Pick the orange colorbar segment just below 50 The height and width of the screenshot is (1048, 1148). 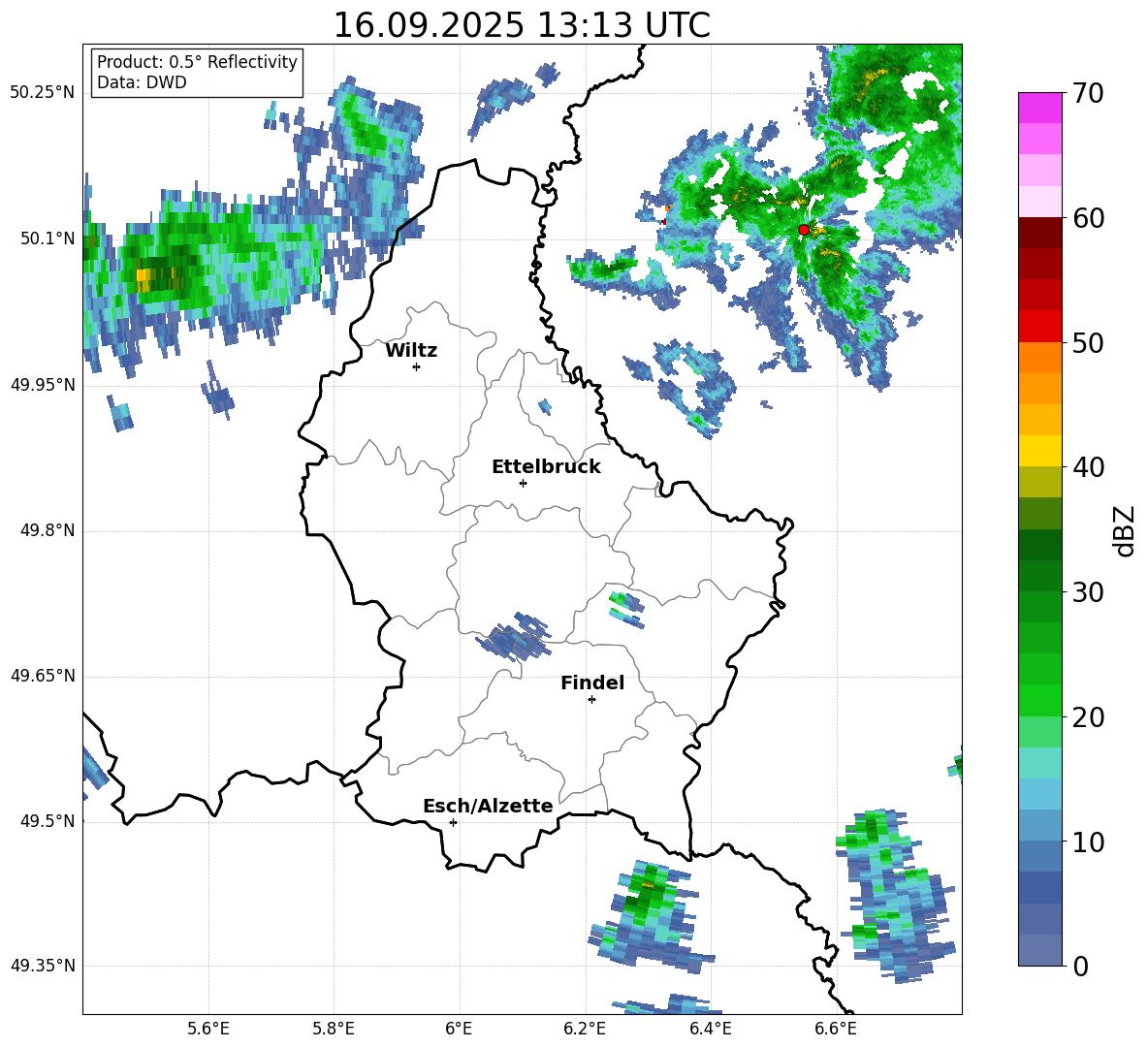[x=1039, y=358]
